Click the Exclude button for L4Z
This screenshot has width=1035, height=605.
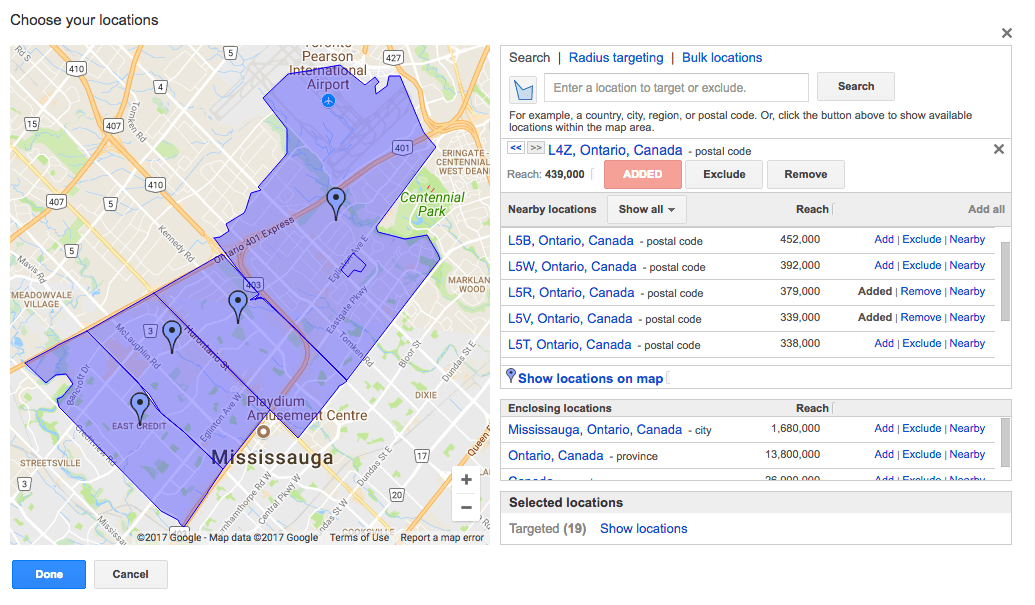(724, 174)
